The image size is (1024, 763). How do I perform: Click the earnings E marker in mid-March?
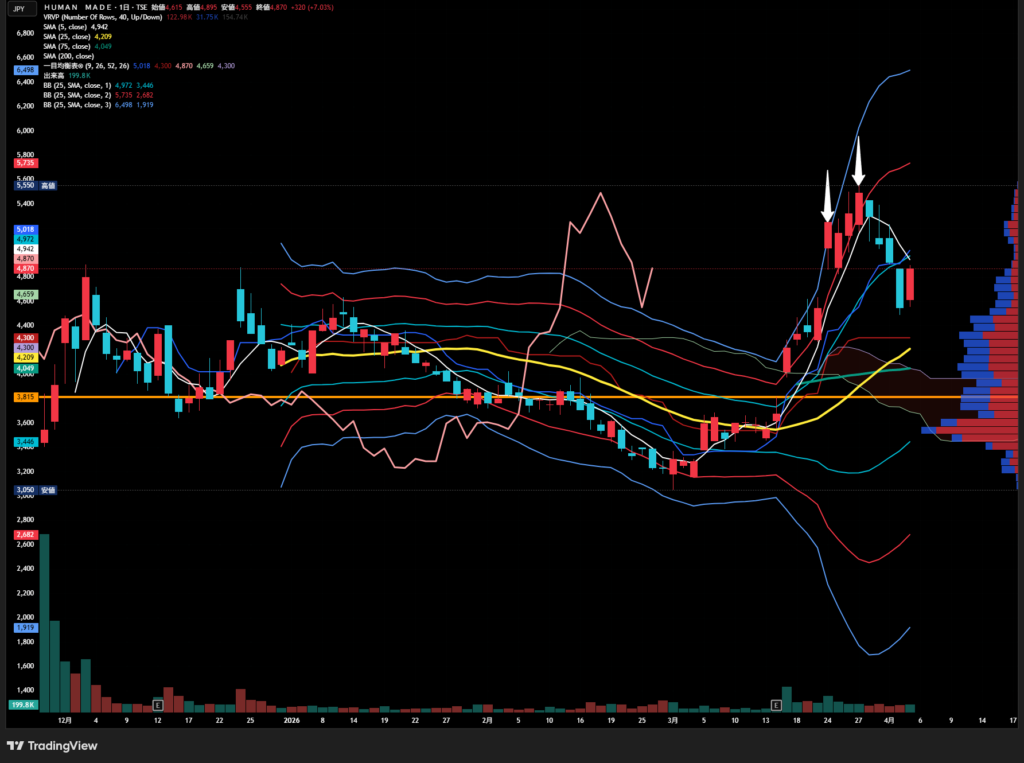(x=776, y=705)
